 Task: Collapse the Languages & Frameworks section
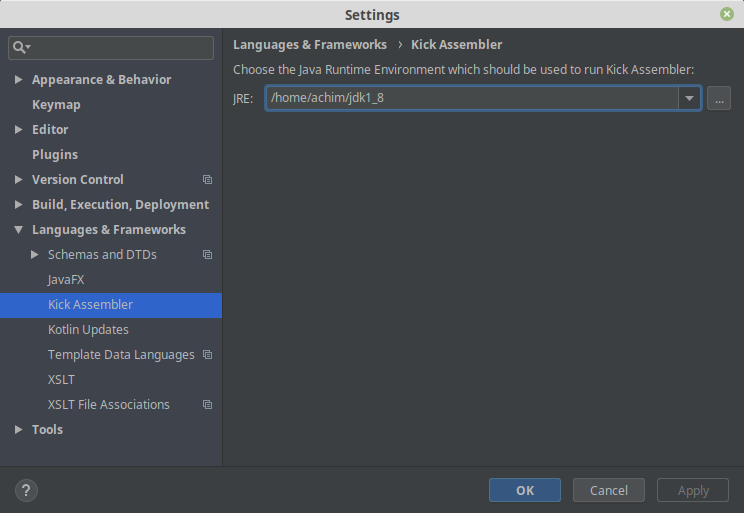(18, 230)
